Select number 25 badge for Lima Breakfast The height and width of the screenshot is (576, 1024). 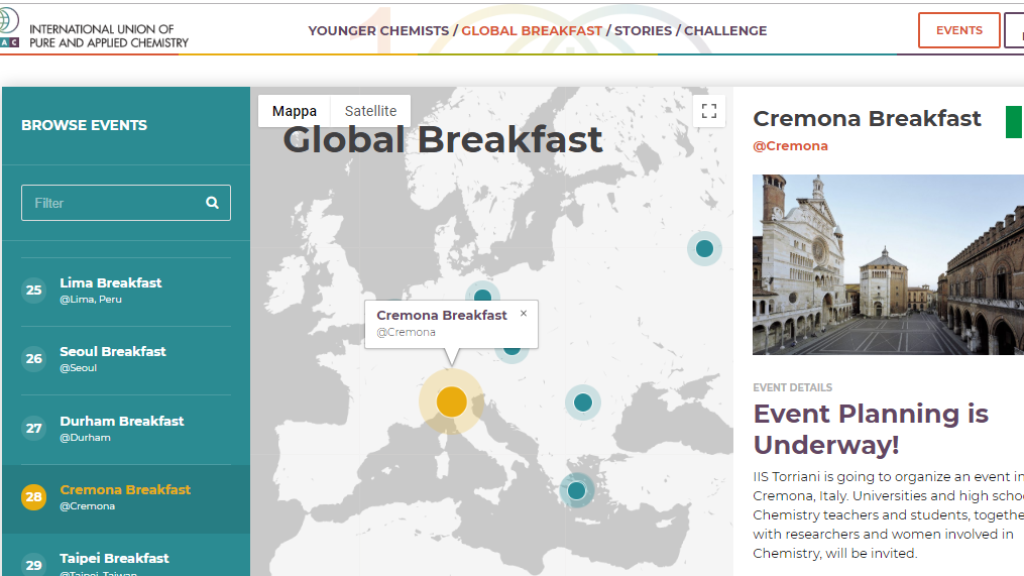(x=33, y=290)
